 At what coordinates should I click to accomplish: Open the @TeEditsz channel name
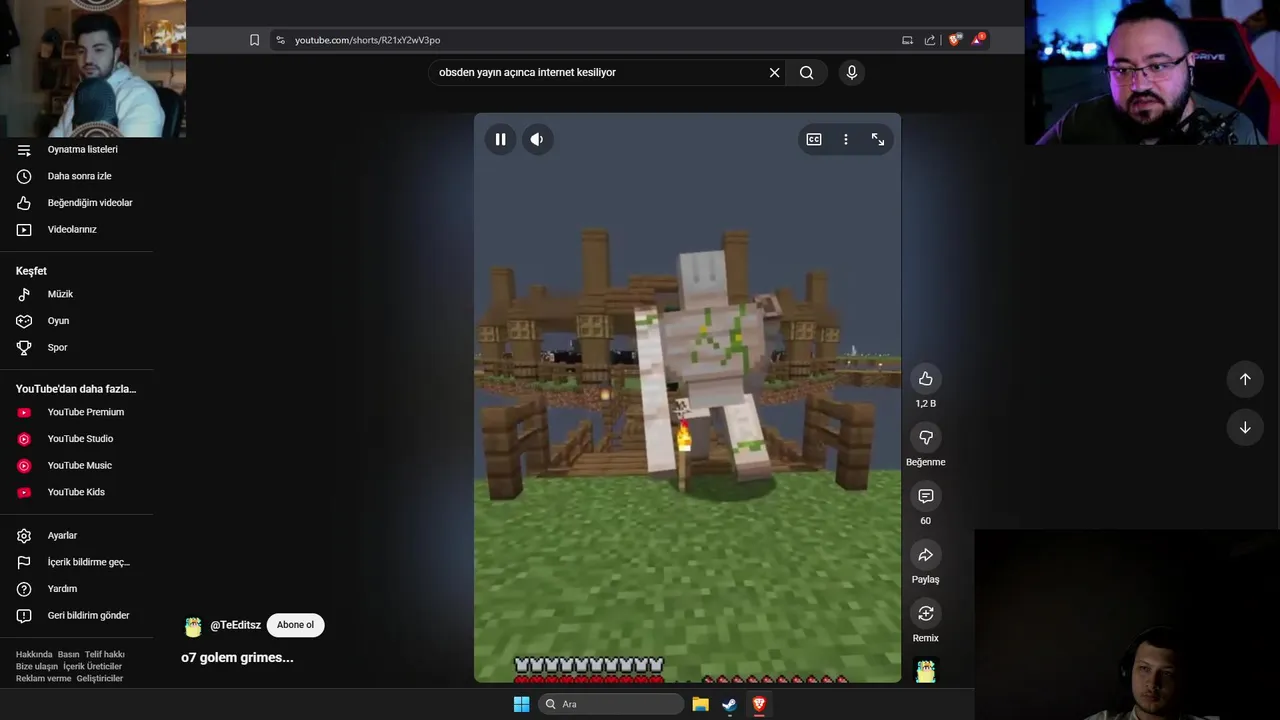click(235, 625)
